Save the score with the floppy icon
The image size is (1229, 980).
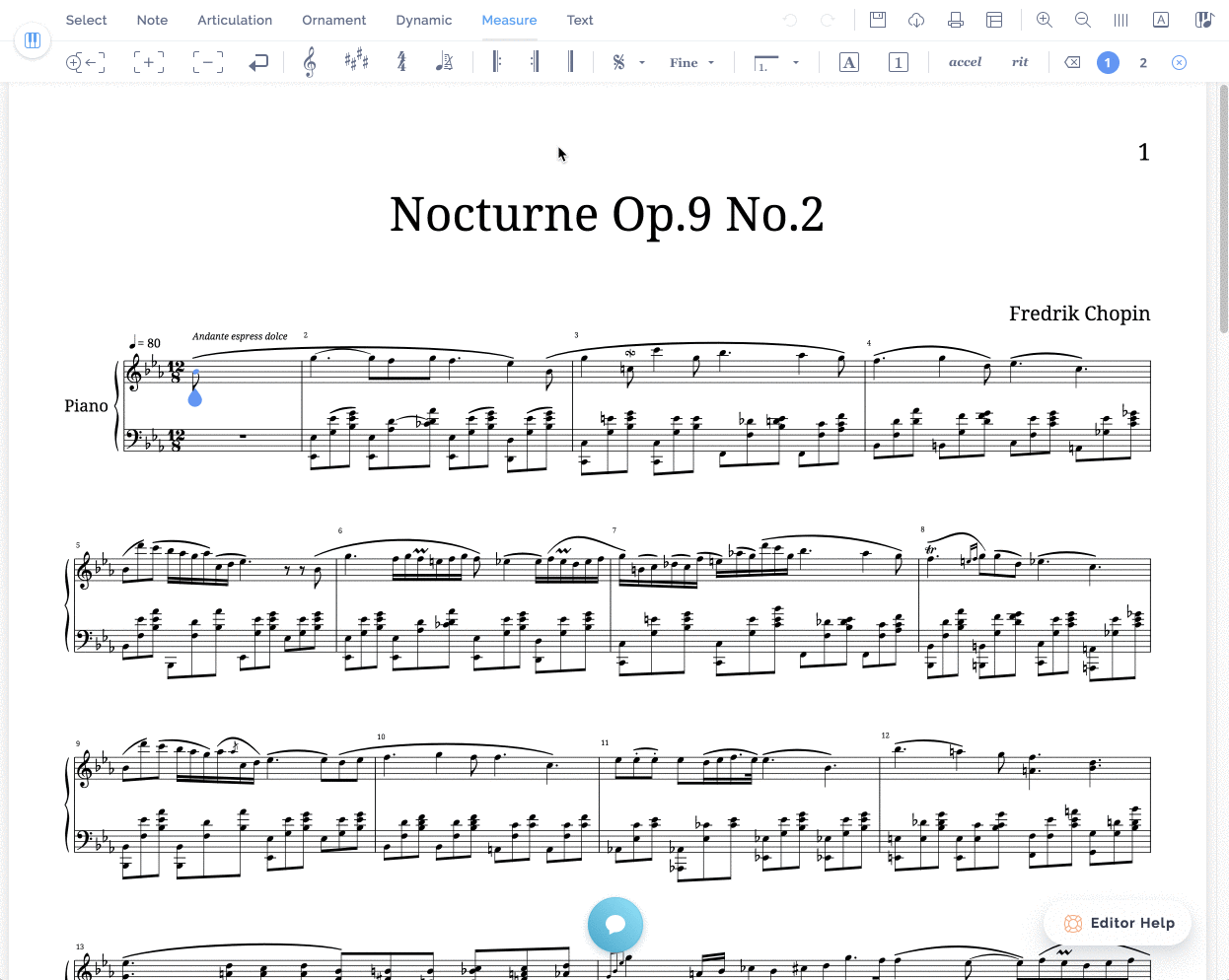pos(878,20)
